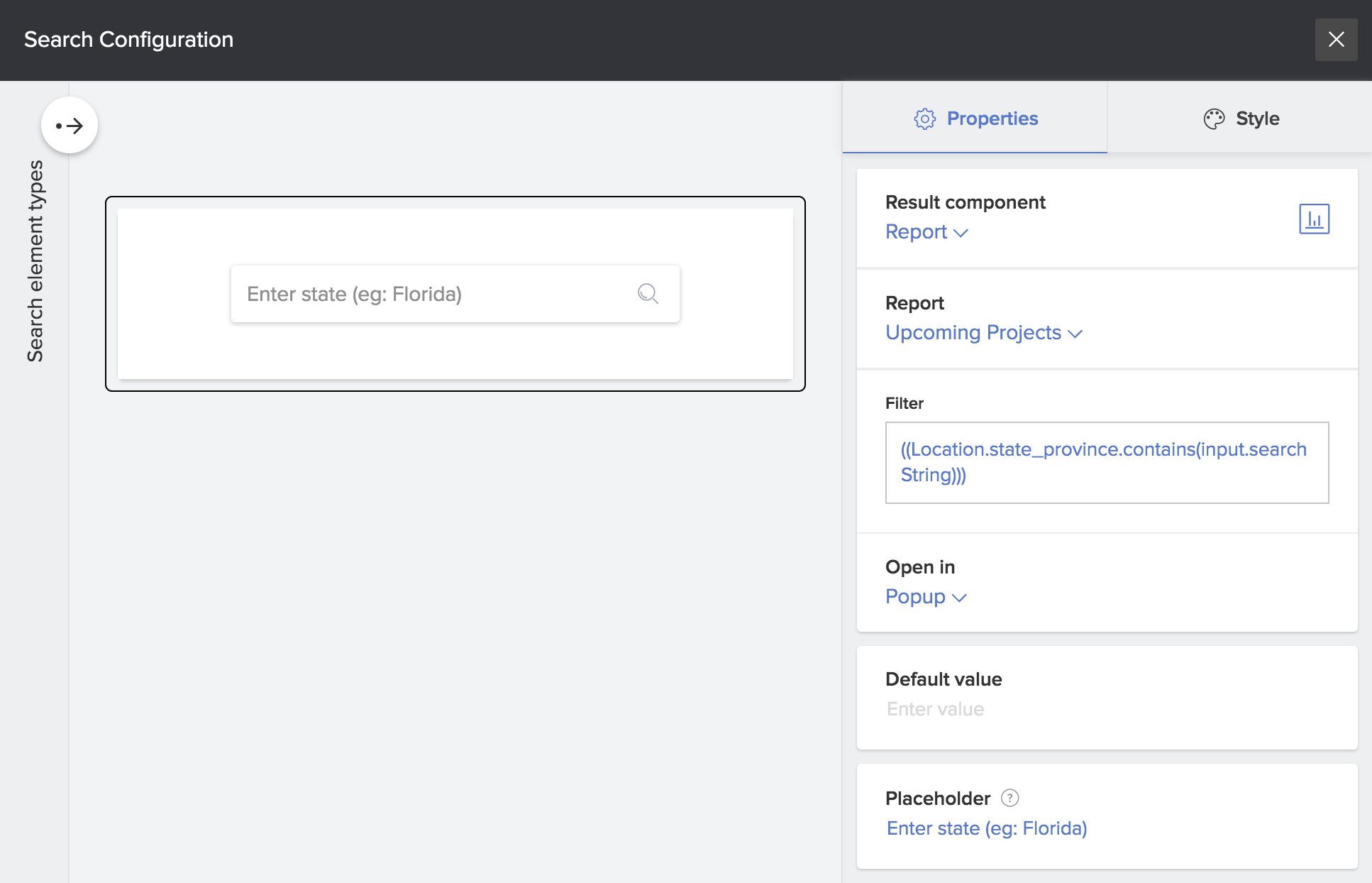Open the Popup dropdown under Open in
The image size is (1372, 883).
(x=925, y=597)
